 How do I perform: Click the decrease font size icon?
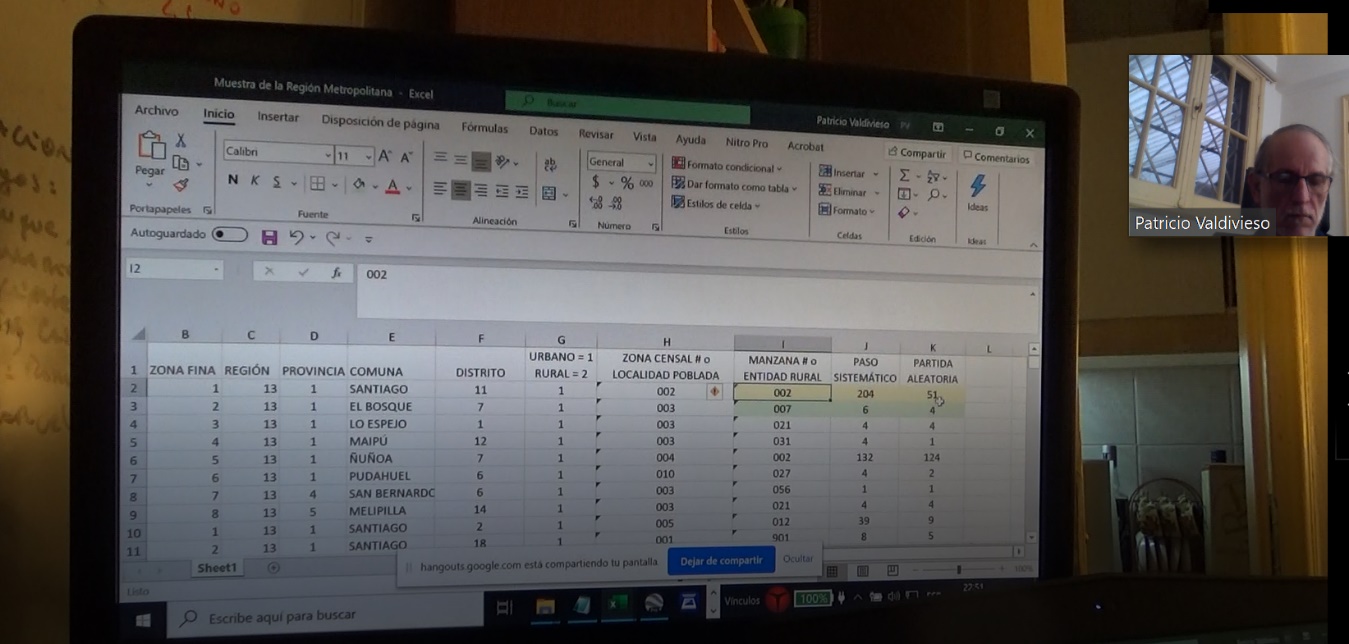tap(406, 157)
